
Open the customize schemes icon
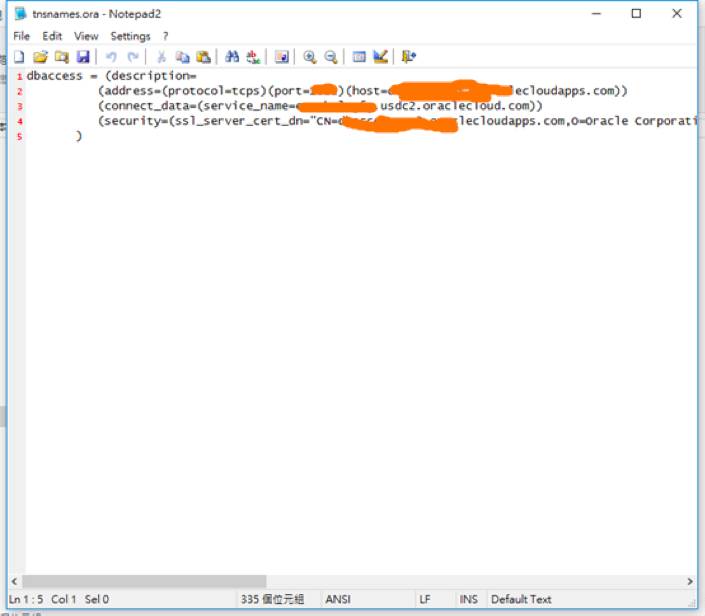380,57
